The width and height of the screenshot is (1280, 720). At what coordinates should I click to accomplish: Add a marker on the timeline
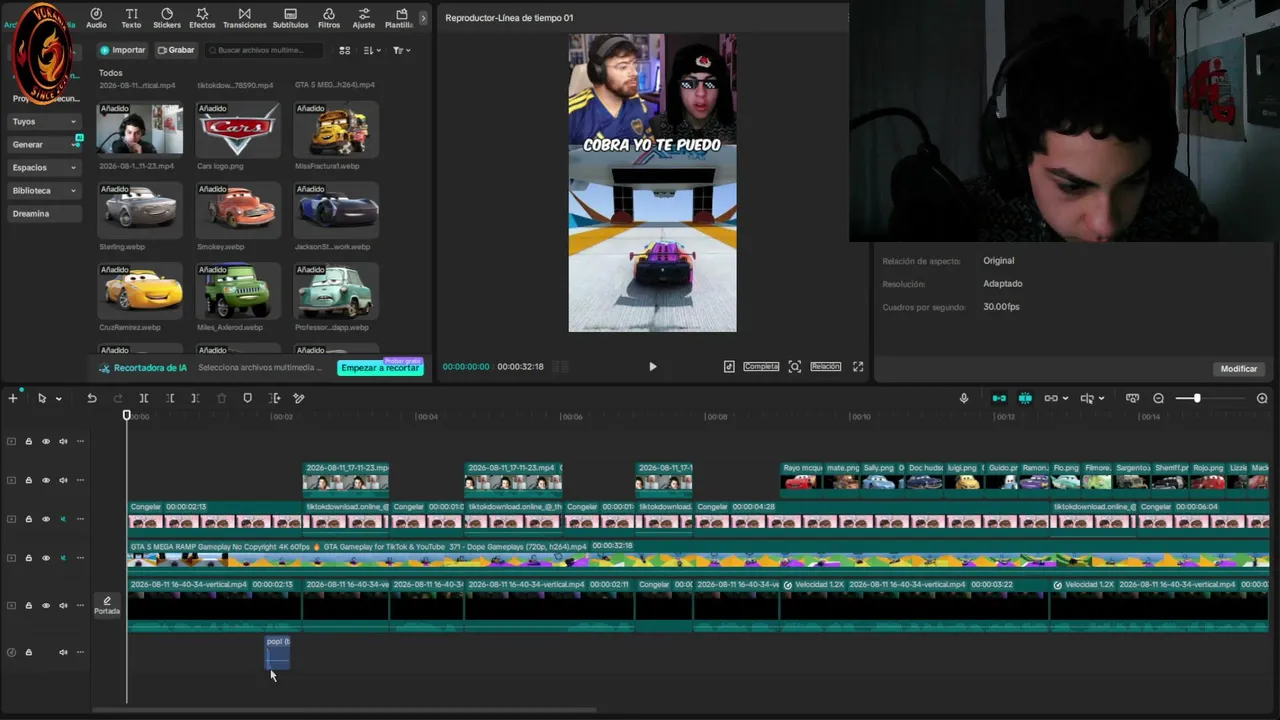click(248, 398)
